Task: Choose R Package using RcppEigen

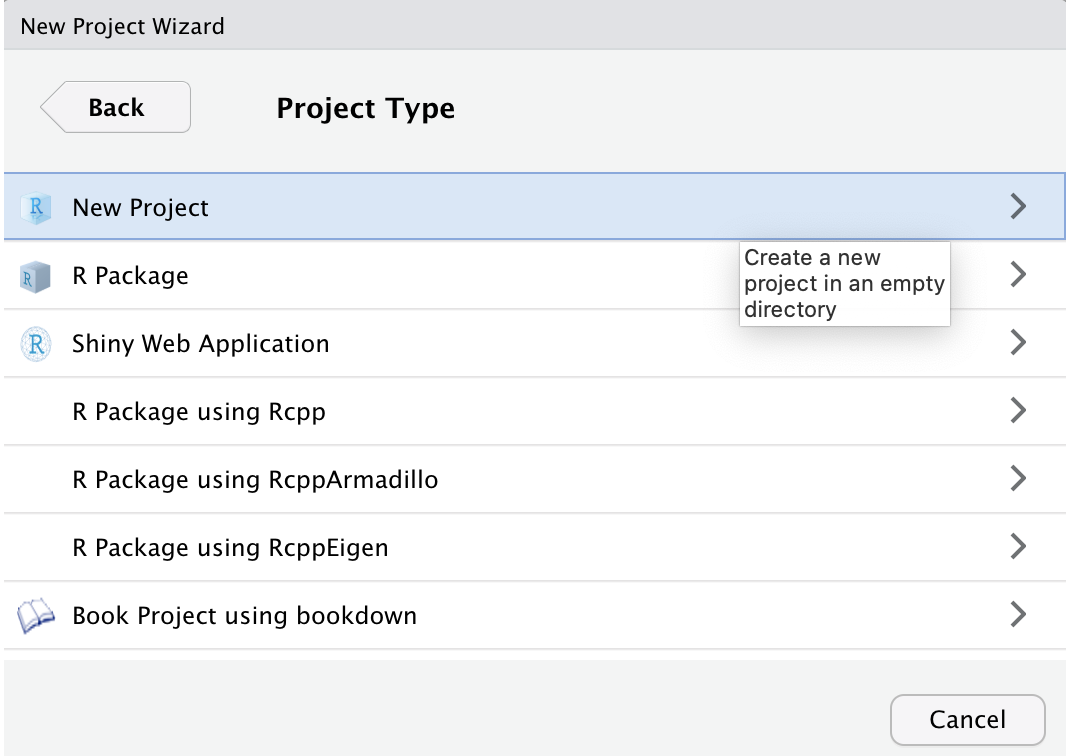Action: 230,548
